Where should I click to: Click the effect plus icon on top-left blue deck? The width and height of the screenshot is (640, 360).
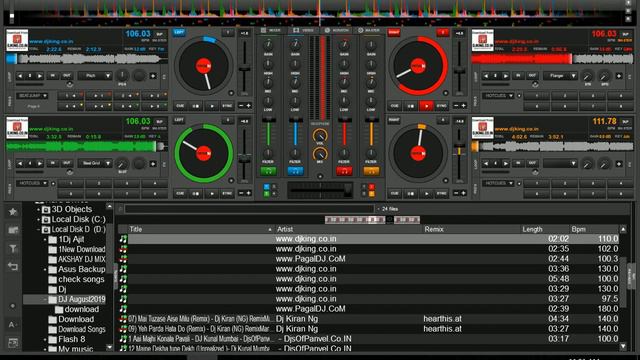tap(153, 76)
